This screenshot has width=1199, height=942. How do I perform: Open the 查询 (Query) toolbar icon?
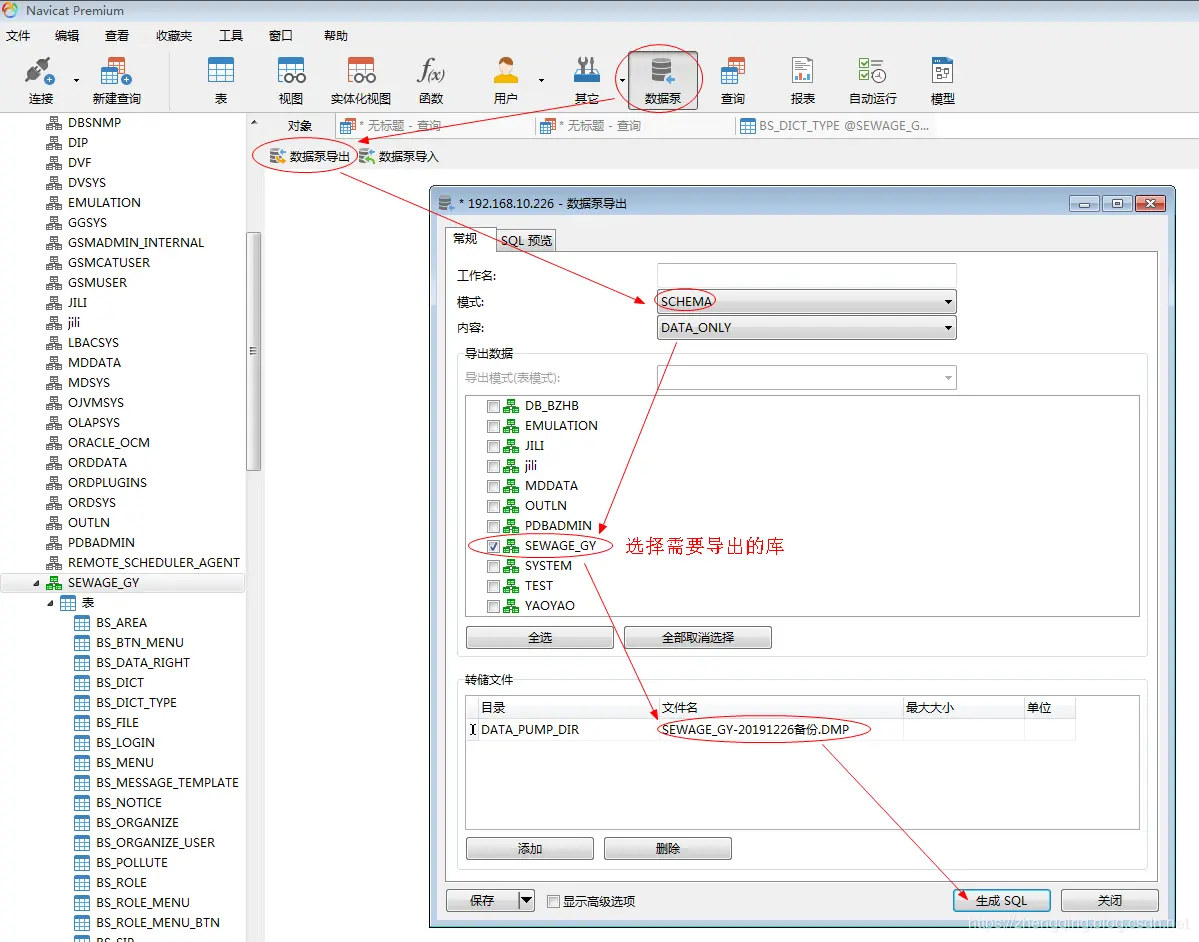tap(733, 80)
